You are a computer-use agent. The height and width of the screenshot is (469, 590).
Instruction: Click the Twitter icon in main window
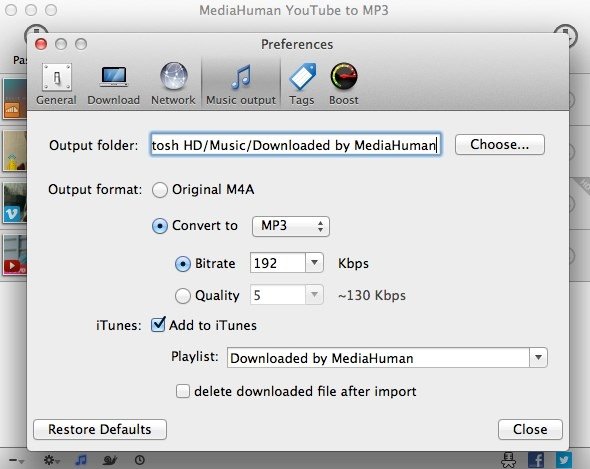(x=564, y=460)
